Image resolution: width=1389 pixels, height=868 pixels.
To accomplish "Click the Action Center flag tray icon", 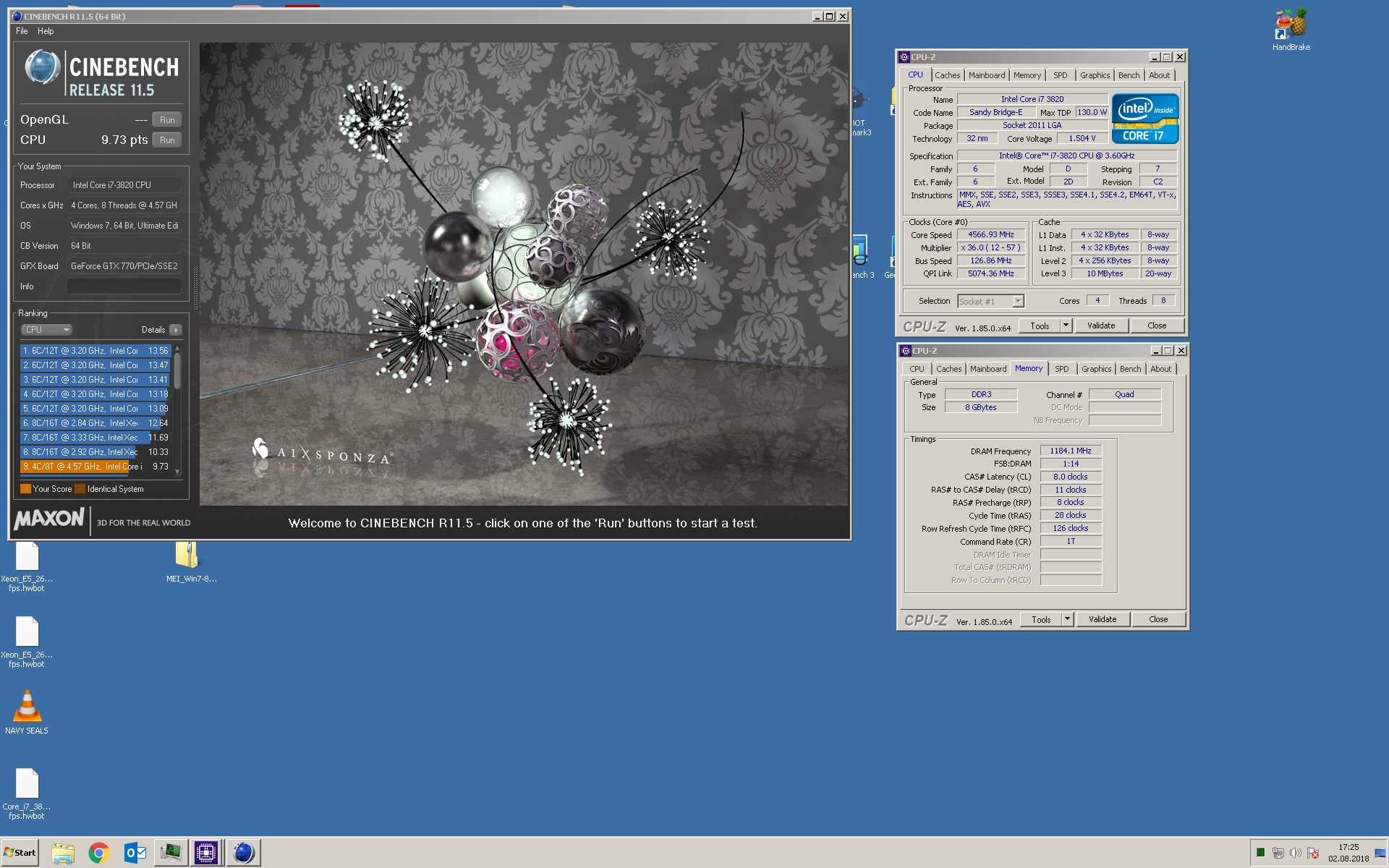I will pyautogui.click(x=1313, y=853).
